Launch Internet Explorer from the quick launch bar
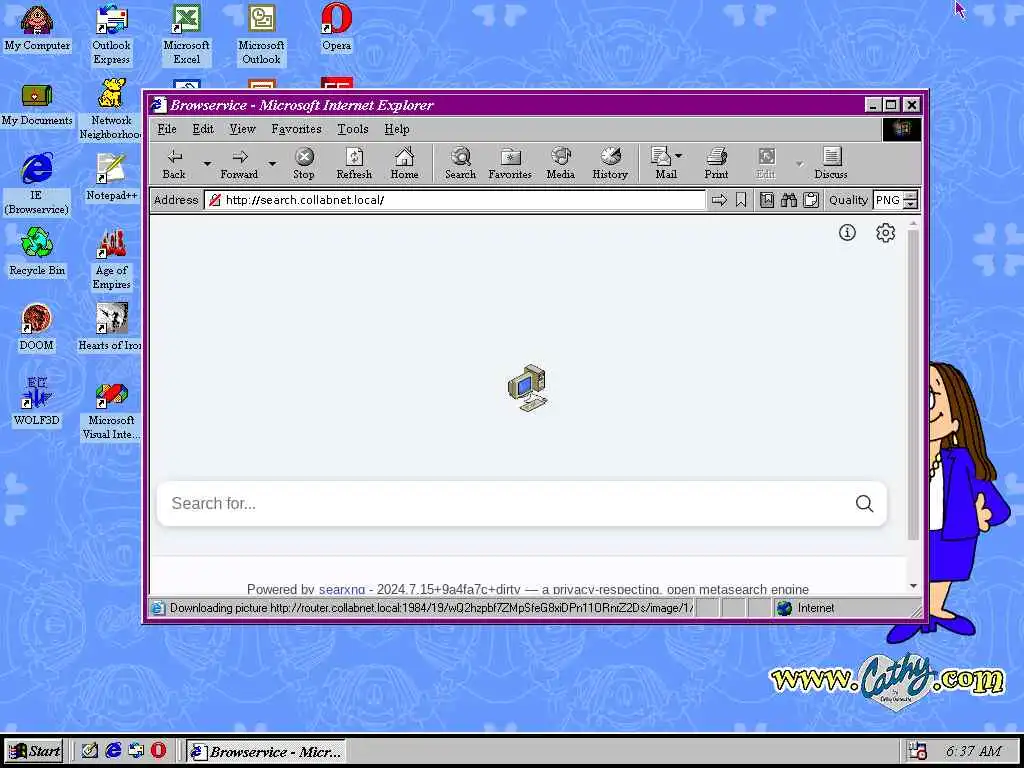 pyautogui.click(x=114, y=751)
